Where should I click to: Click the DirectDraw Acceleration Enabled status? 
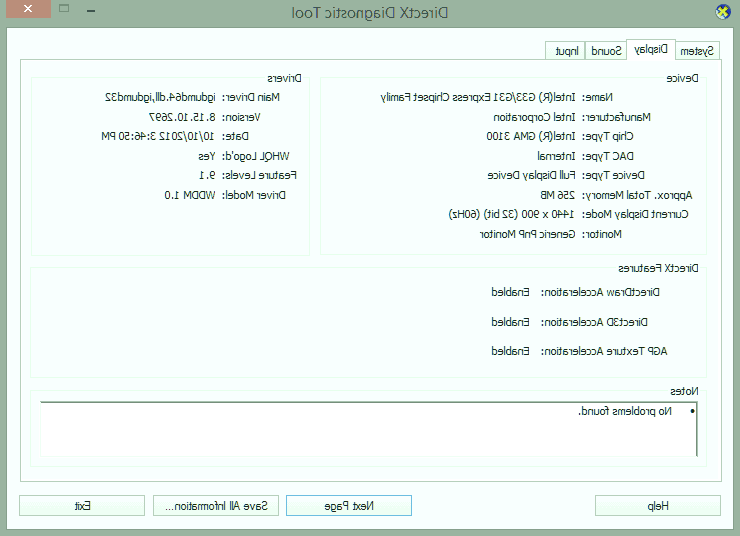tap(510, 293)
